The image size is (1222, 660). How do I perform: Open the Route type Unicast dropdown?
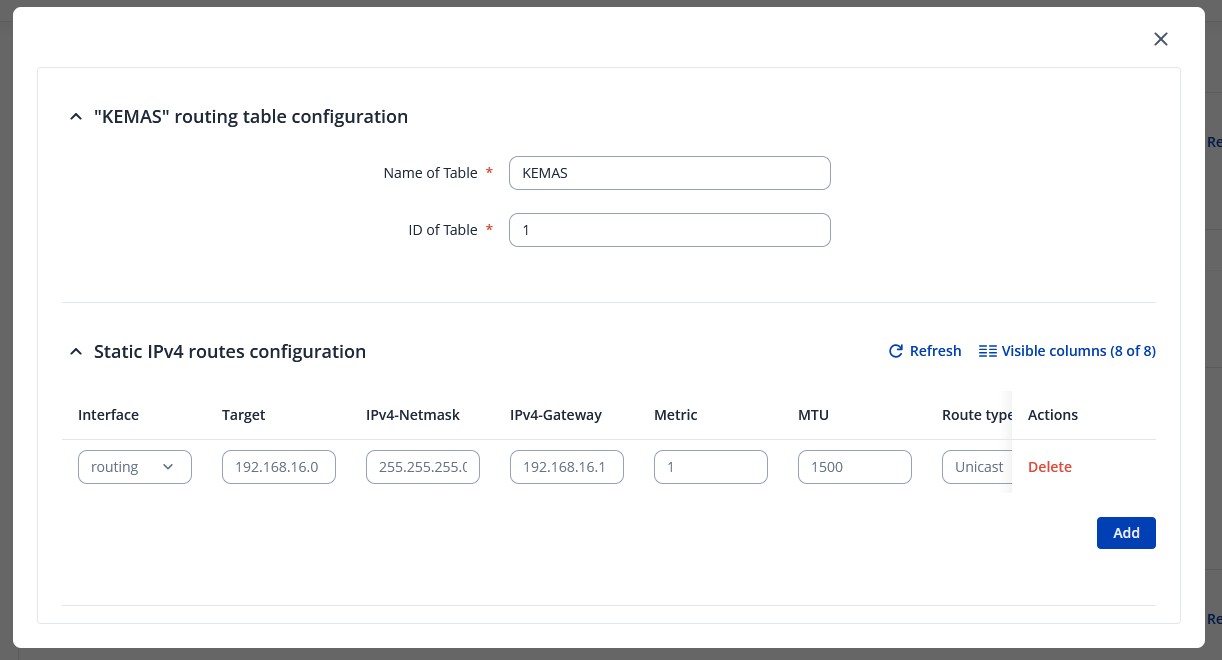pyautogui.click(x=976, y=467)
